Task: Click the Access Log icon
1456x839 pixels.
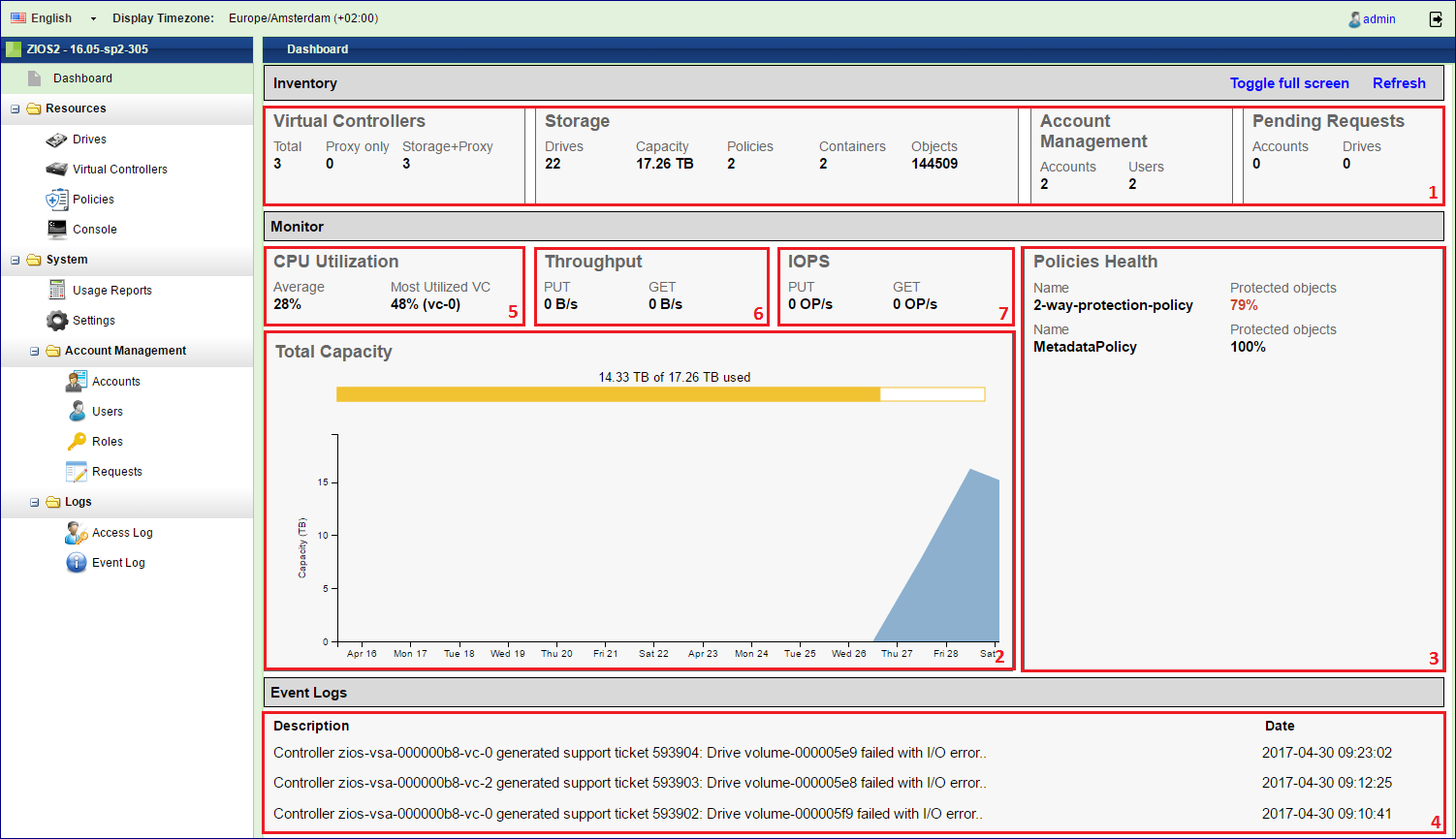Action: [77, 532]
